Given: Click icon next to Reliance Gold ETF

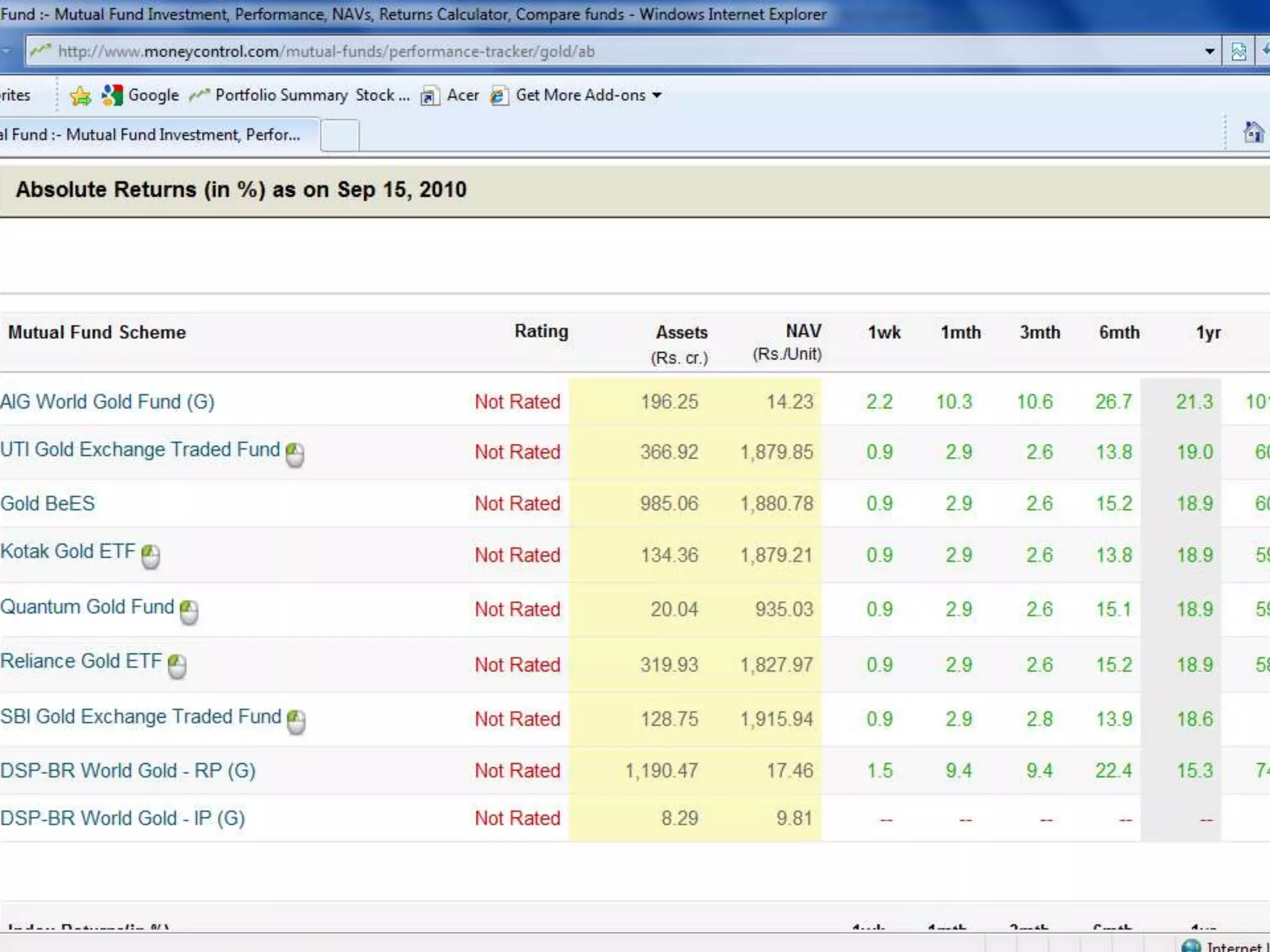Looking at the screenshot, I should coord(177,666).
